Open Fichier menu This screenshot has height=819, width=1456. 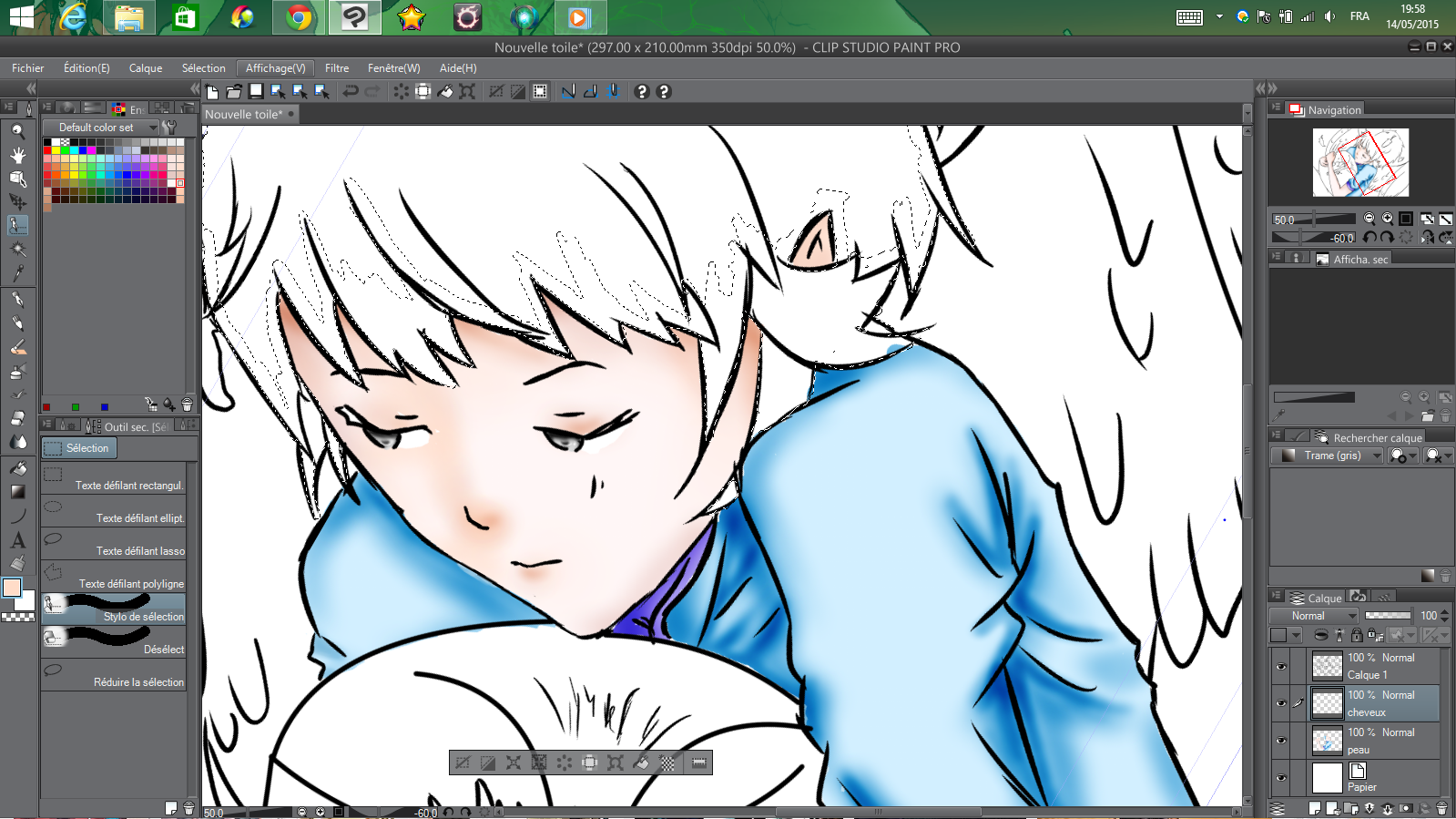click(27, 68)
